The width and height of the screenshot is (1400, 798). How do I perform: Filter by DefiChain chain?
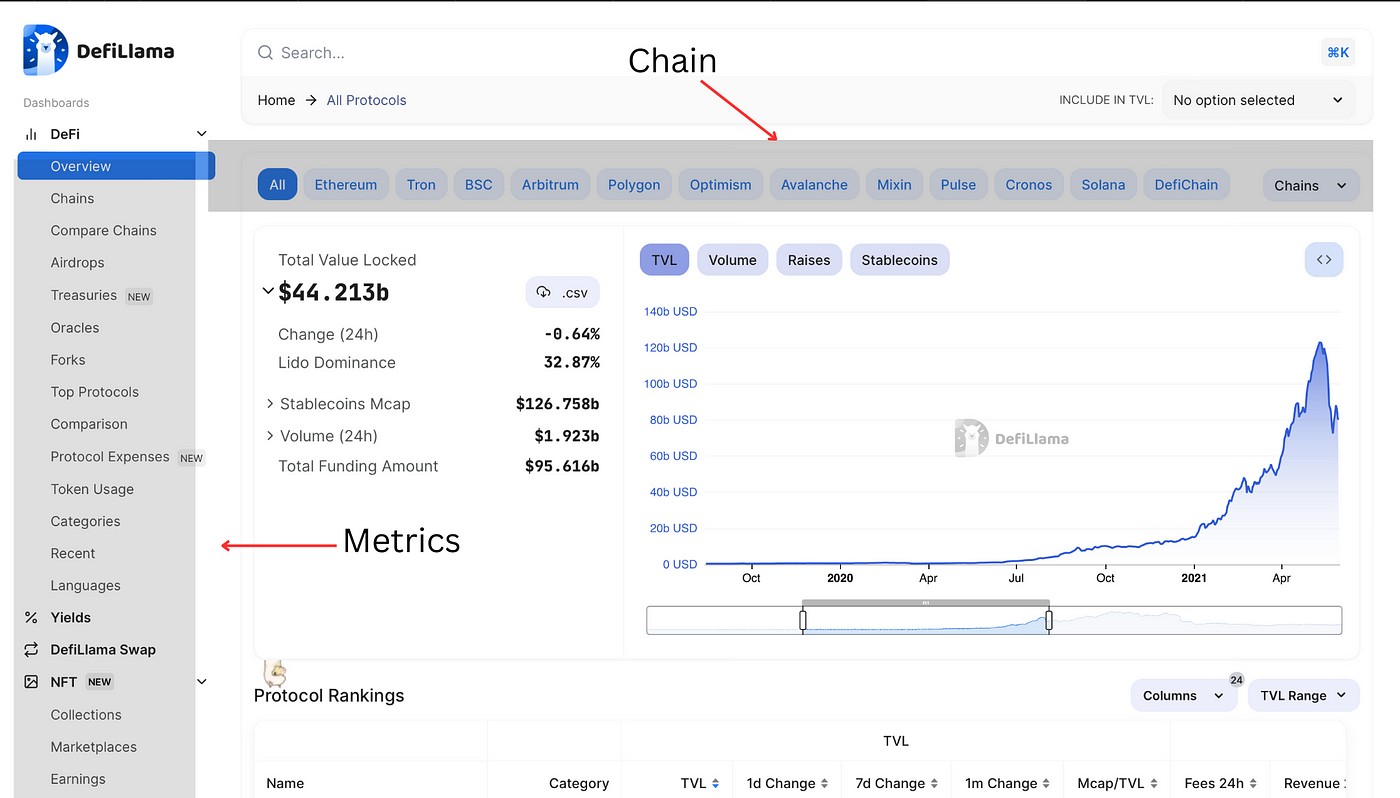point(1186,184)
